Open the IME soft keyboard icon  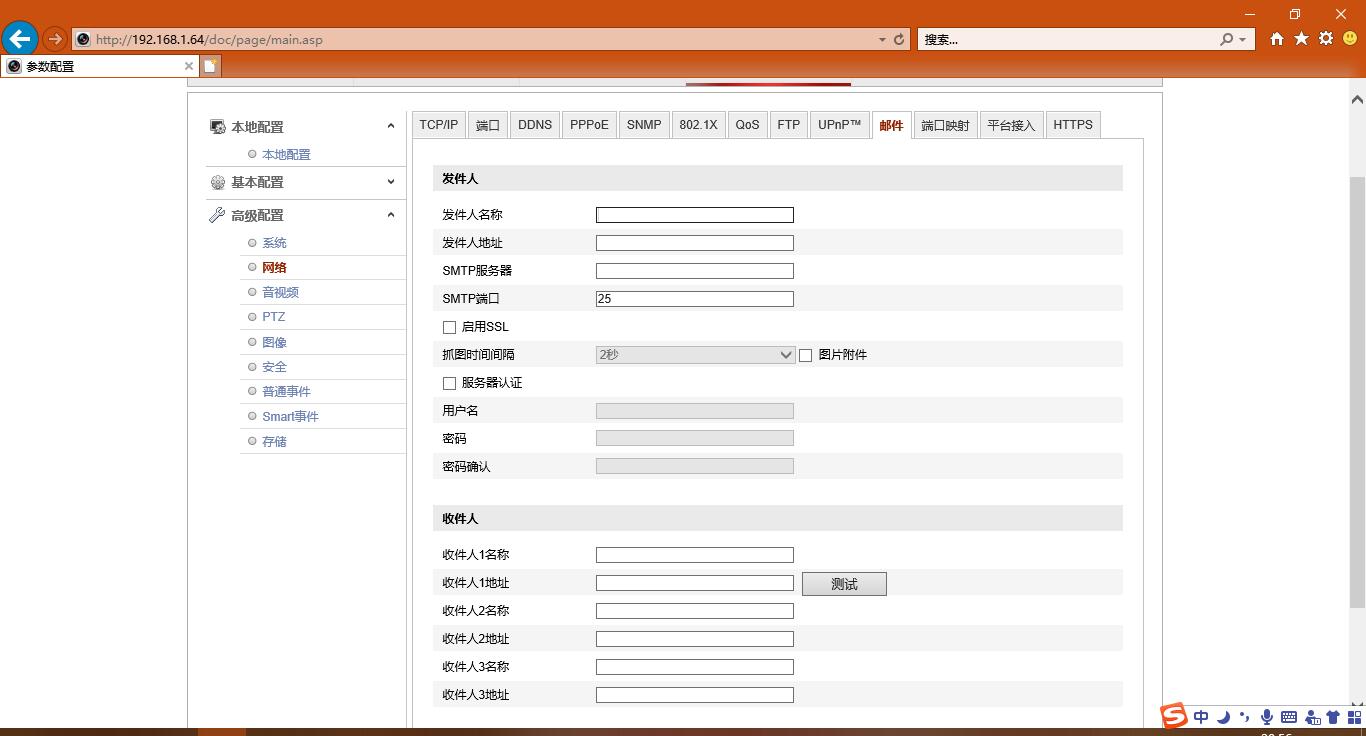[1289, 717]
